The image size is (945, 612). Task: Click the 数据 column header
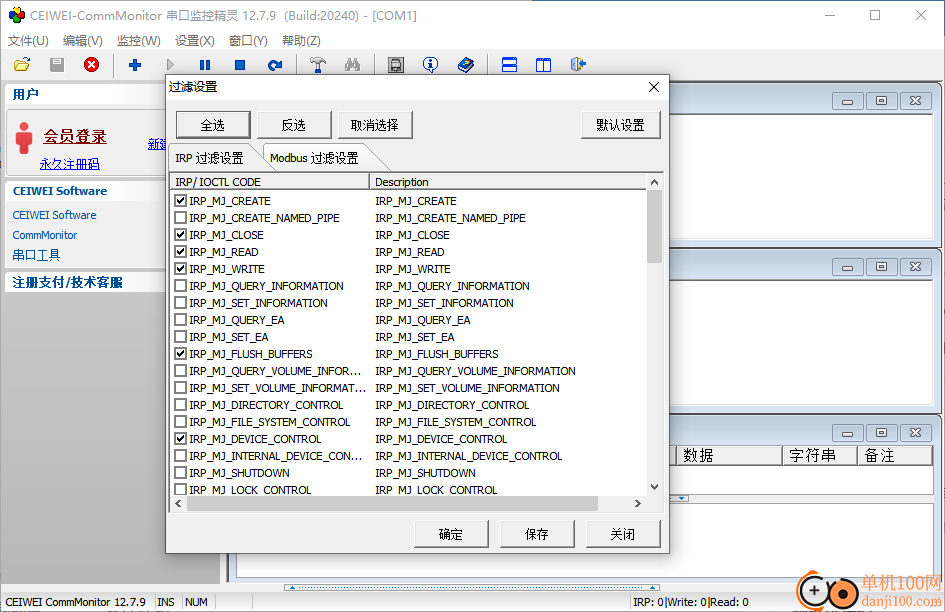pyautogui.click(x=729, y=455)
